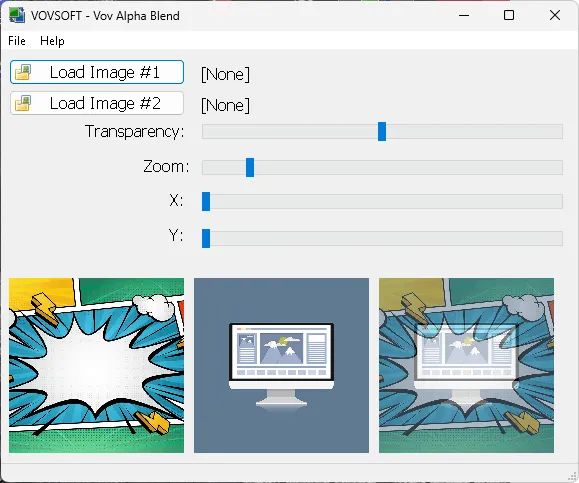Select the blended result image preview
The height and width of the screenshot is (483, 579).
click(x=466, y=365)
